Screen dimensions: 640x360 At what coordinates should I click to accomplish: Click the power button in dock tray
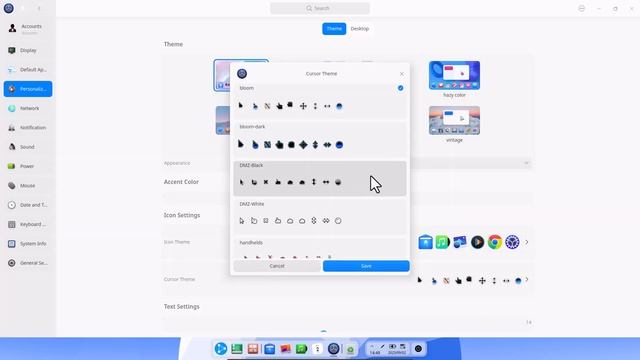pos(418,349)
